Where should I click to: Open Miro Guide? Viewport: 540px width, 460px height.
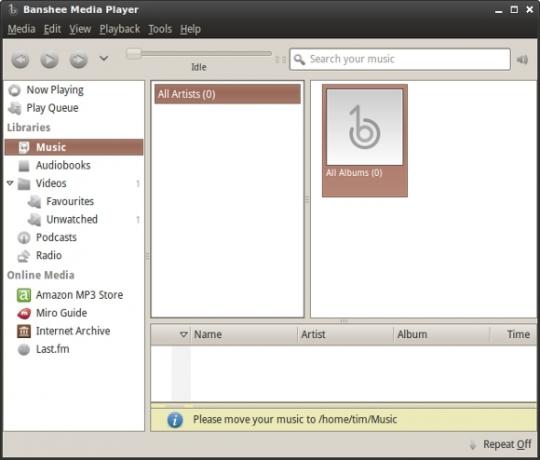click(74, 313)
